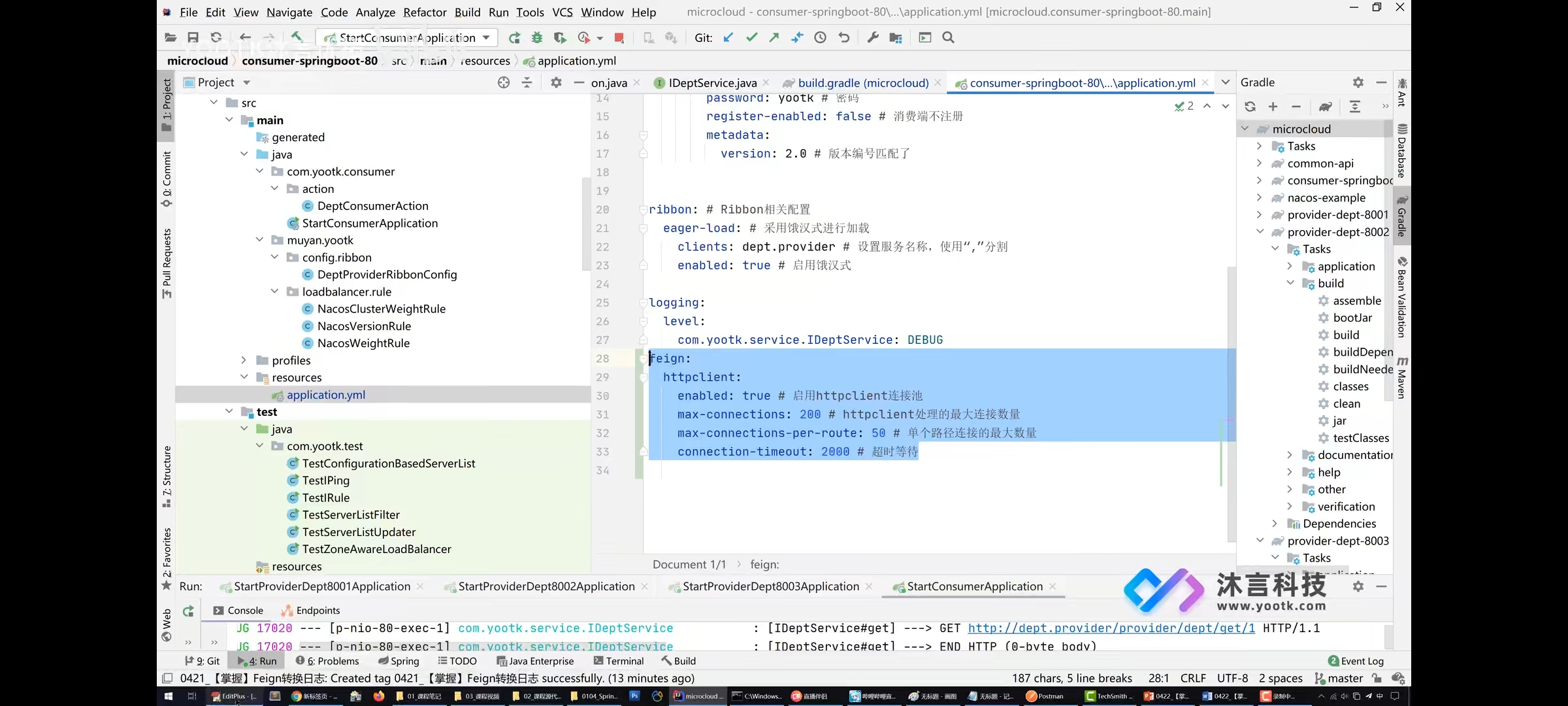1568x706 pixels.
Task: Collapse the main folder in tree
Action: tap(229, 120)
